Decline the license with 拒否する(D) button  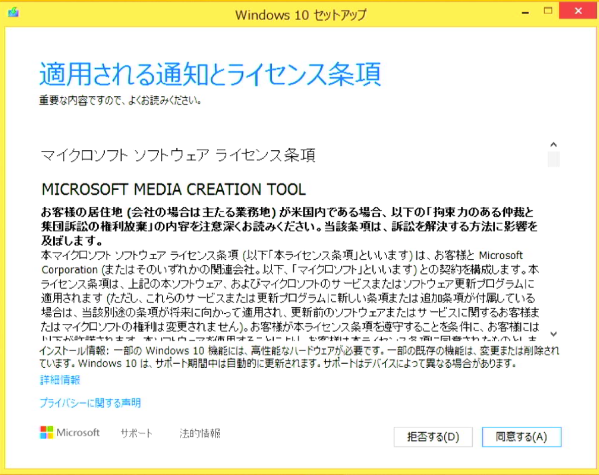click(x=433, y=436)
